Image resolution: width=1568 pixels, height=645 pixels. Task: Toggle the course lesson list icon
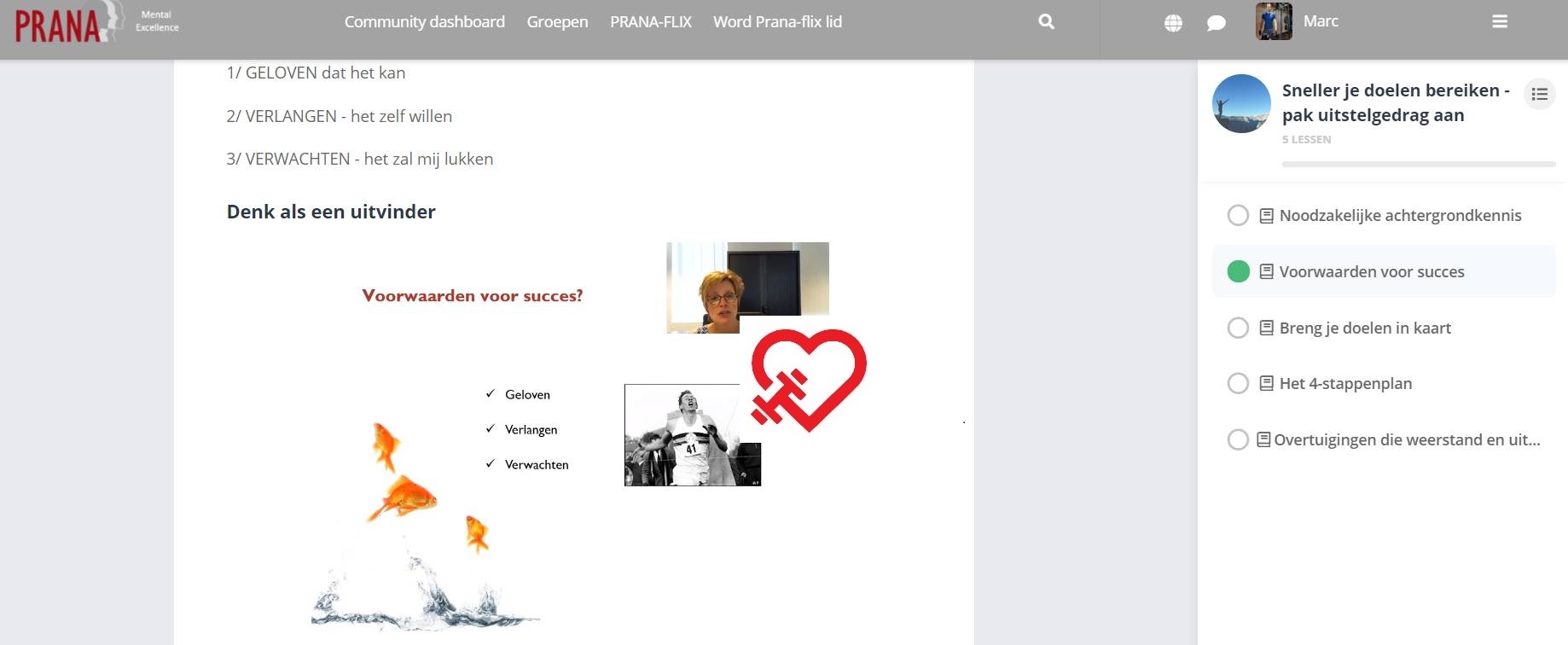coord(1539,94)
